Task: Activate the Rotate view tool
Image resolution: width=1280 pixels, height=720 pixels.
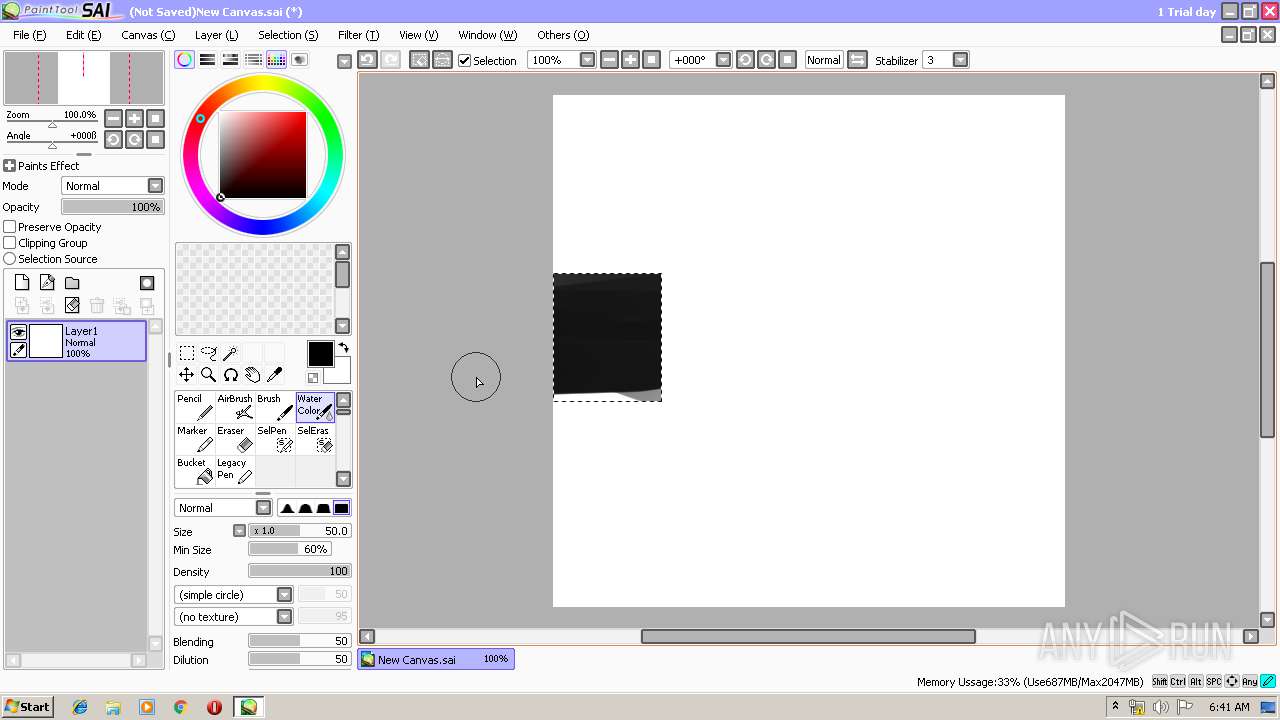Action: click(231, 375)
